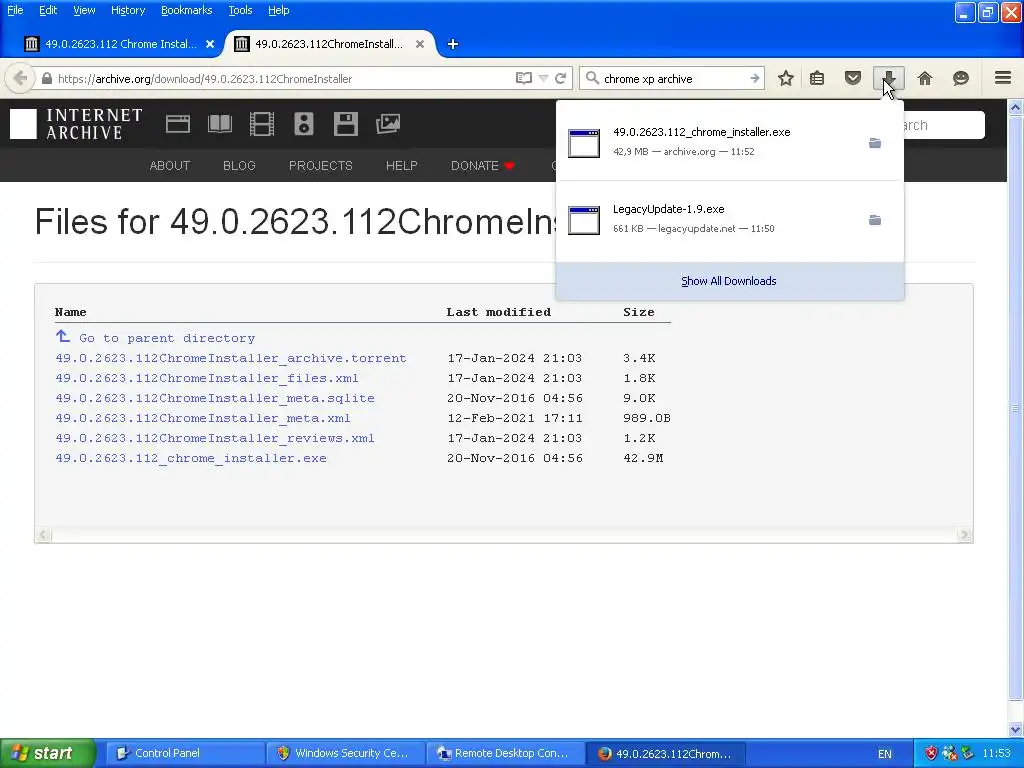Toggle the Downloads arrow button
The image size is (1024, 768).
click(889, 78)
